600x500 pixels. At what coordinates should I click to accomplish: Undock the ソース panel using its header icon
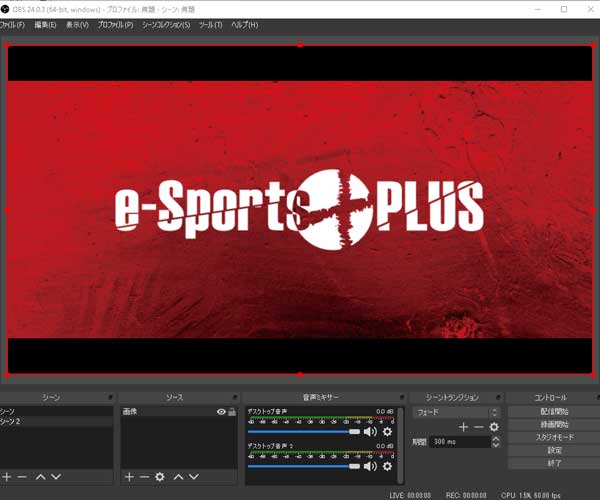[x=235, y=397]
